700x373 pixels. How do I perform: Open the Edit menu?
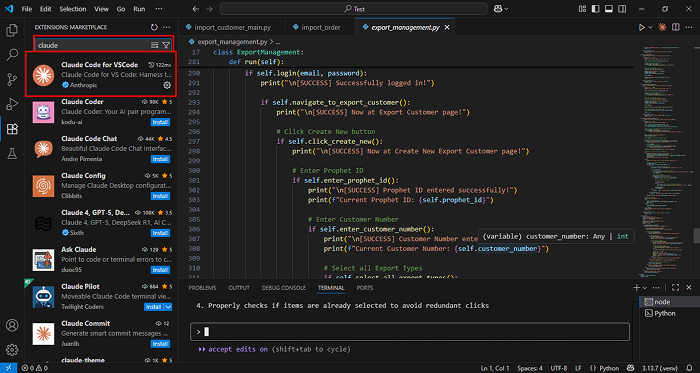(x=45, y=9)
